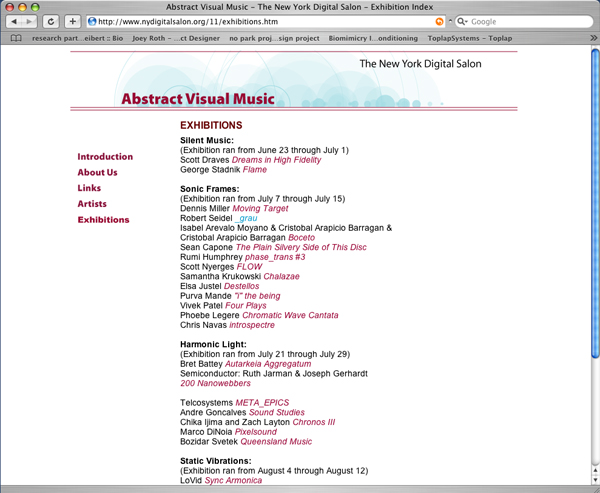Open the bookmarks library book icon
Image resolution: width=600 pixels, height=493 pixels.
[16, 38]
